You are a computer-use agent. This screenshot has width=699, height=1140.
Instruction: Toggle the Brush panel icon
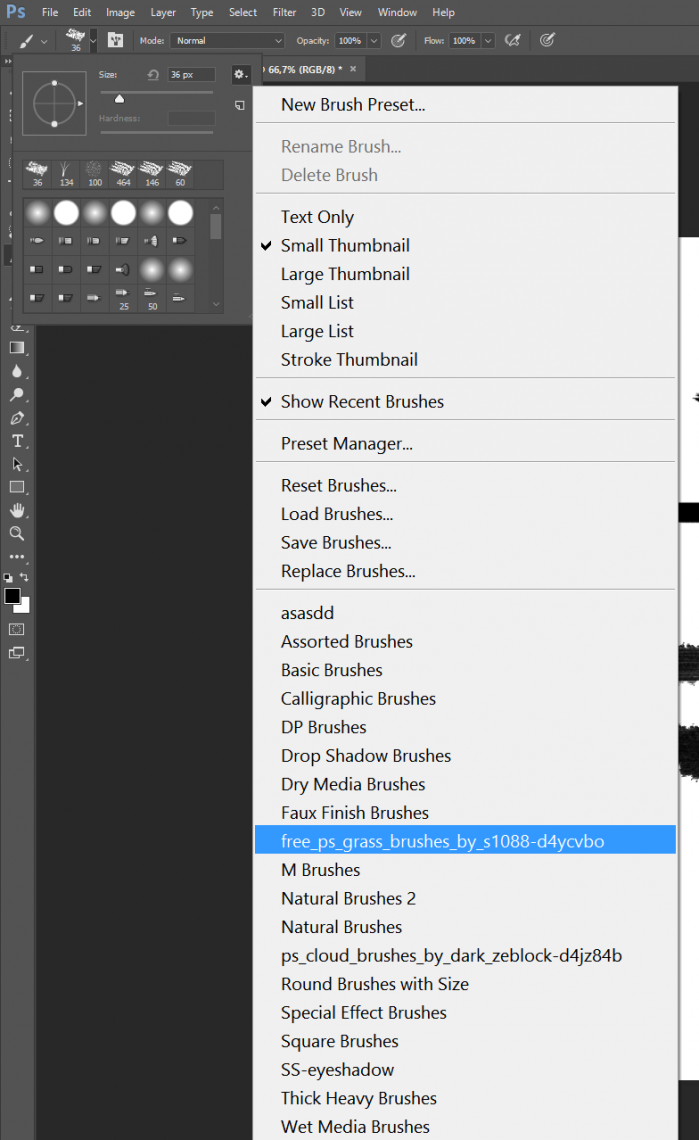coord(115,41)
